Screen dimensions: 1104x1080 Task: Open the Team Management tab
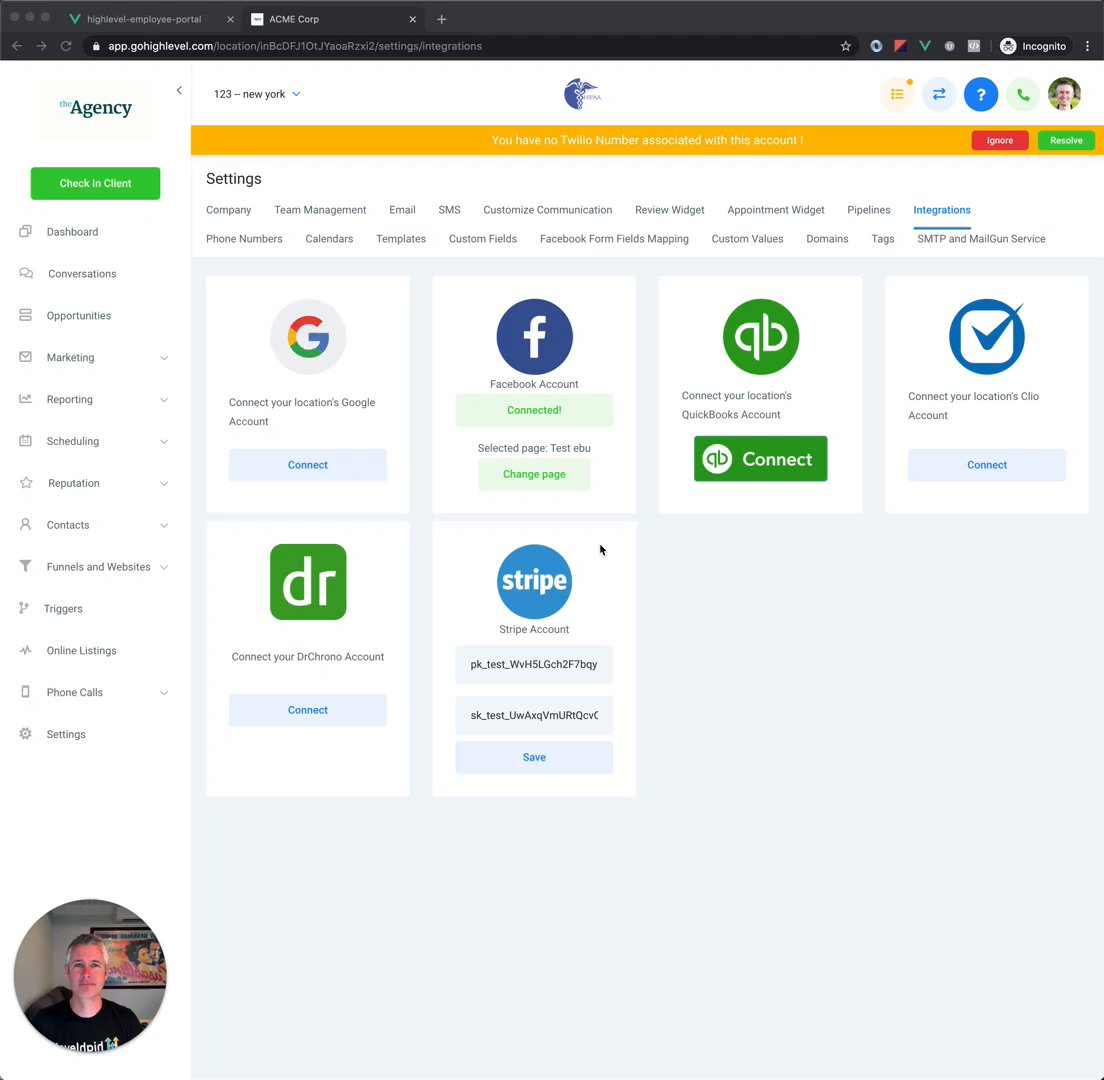pyautogui.click(x=320, y=210)
